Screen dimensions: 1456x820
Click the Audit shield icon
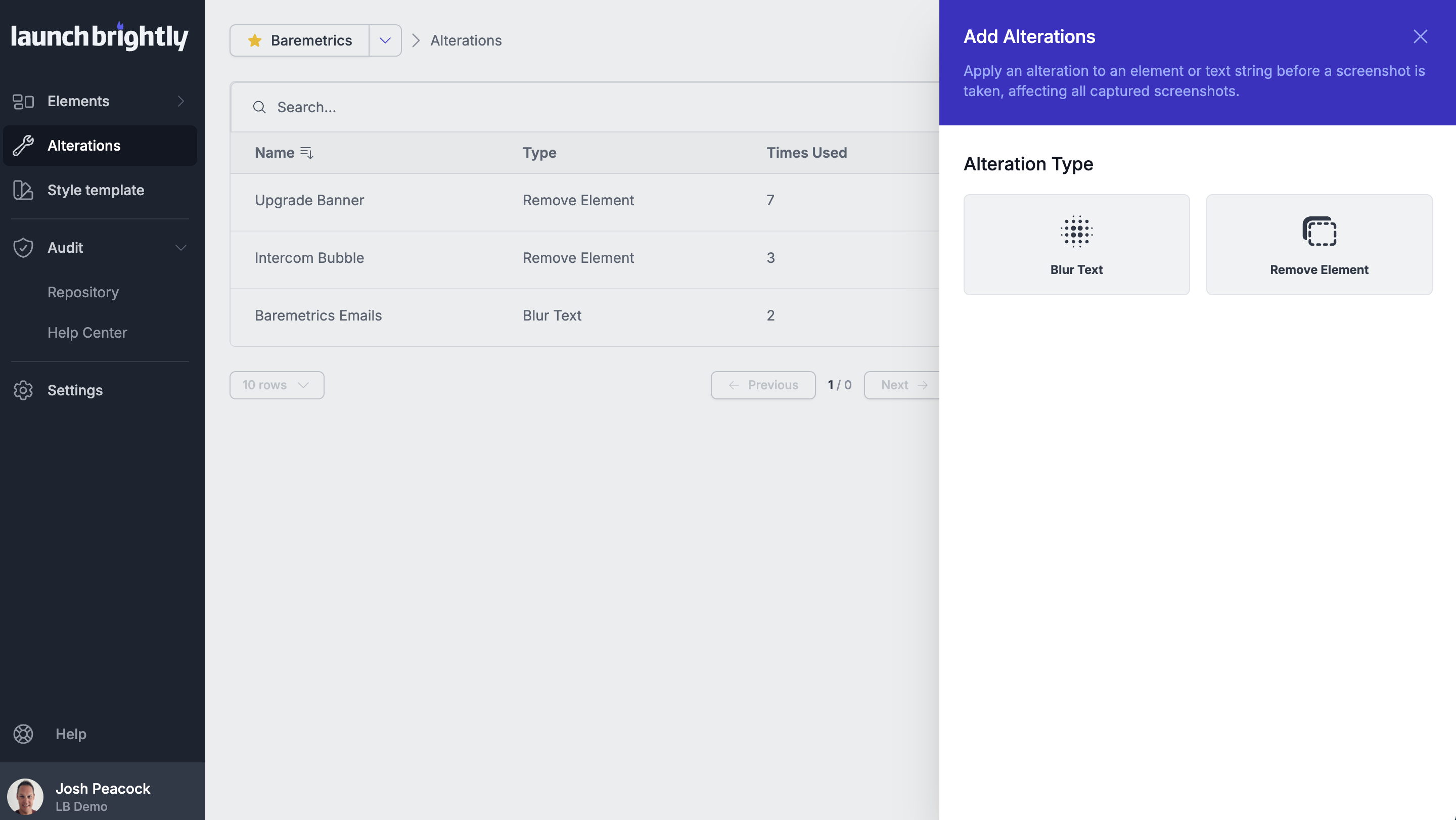[x=23, y=248]
